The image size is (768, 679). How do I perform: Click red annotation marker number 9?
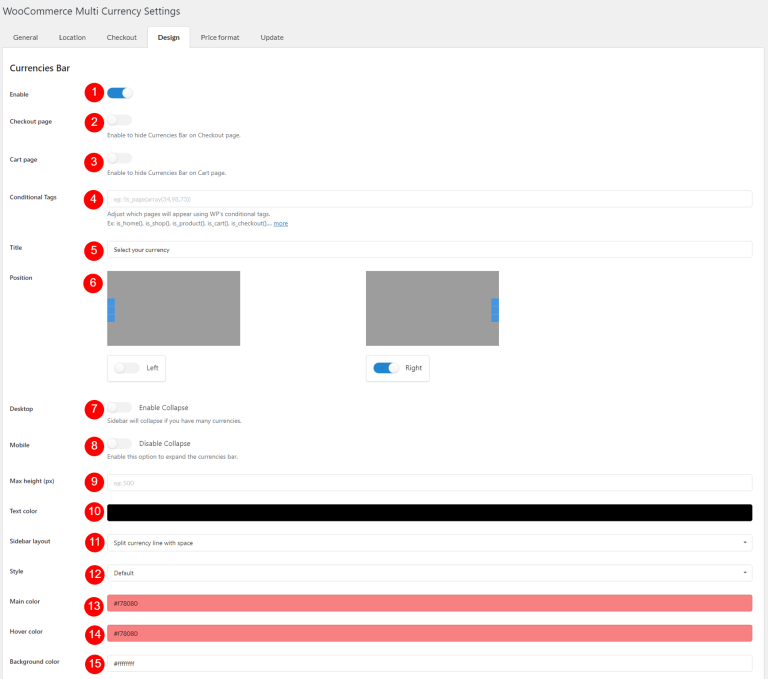pyautogui.click(x=94, y=482)
